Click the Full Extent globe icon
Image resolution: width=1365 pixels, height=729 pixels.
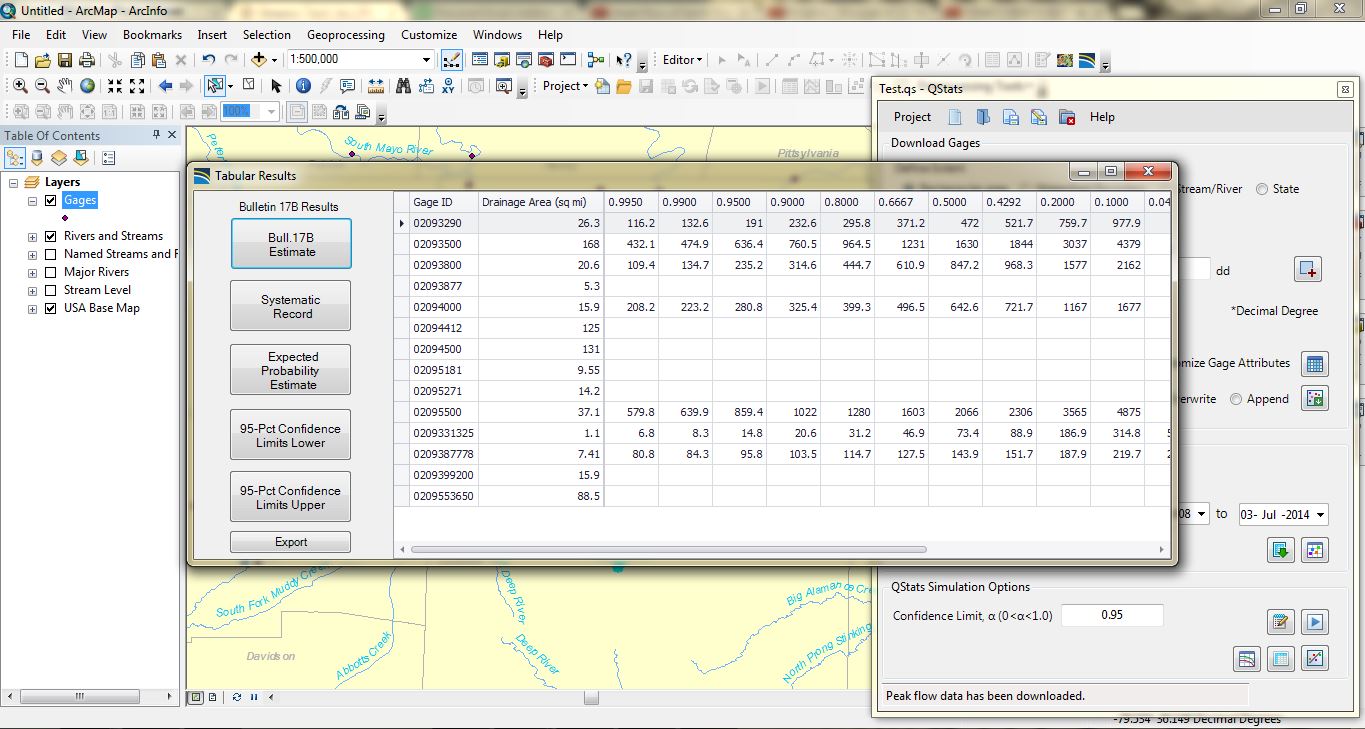click(x=85, y=85)
